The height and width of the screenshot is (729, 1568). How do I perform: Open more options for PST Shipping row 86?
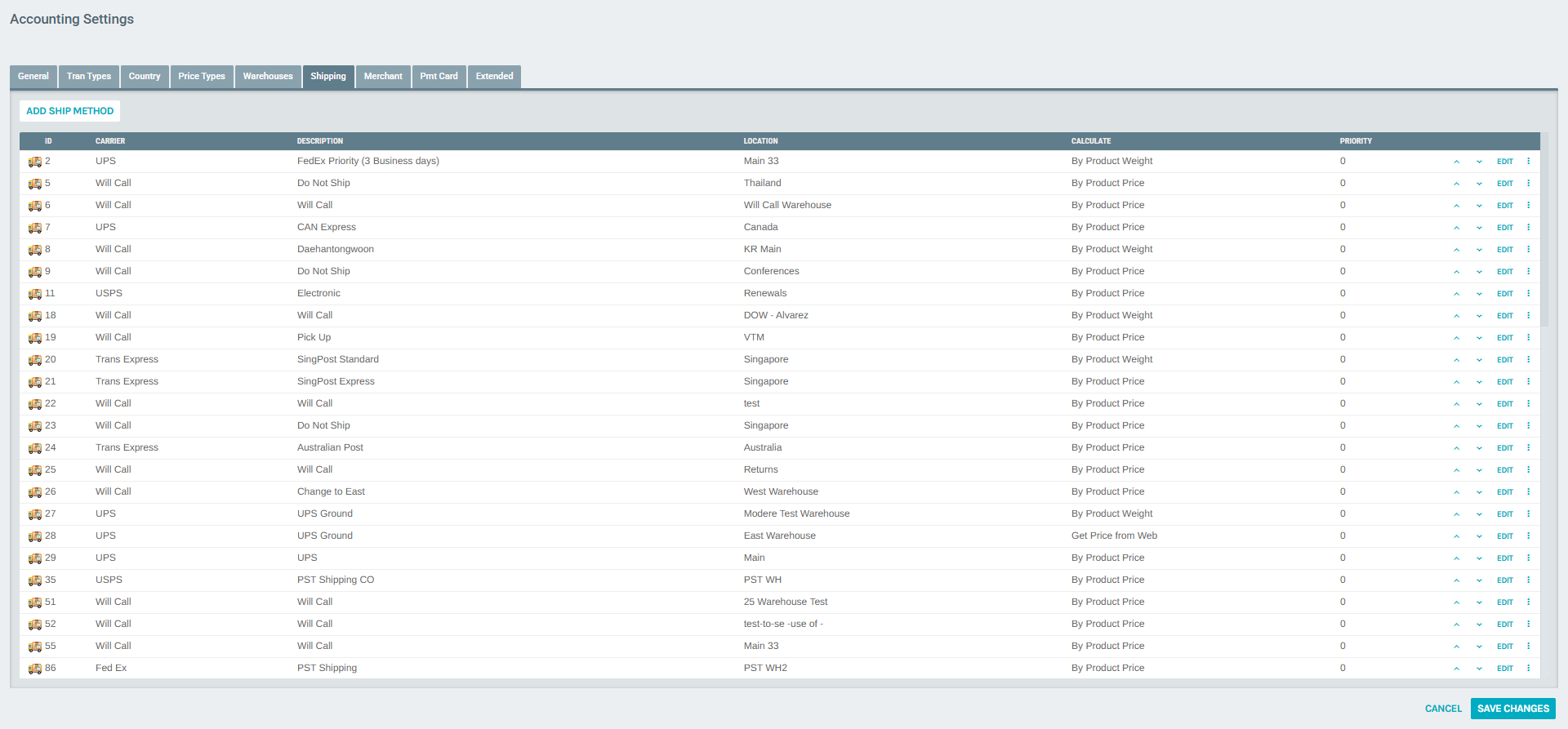pyautogui.click(x=1528, y=669)
